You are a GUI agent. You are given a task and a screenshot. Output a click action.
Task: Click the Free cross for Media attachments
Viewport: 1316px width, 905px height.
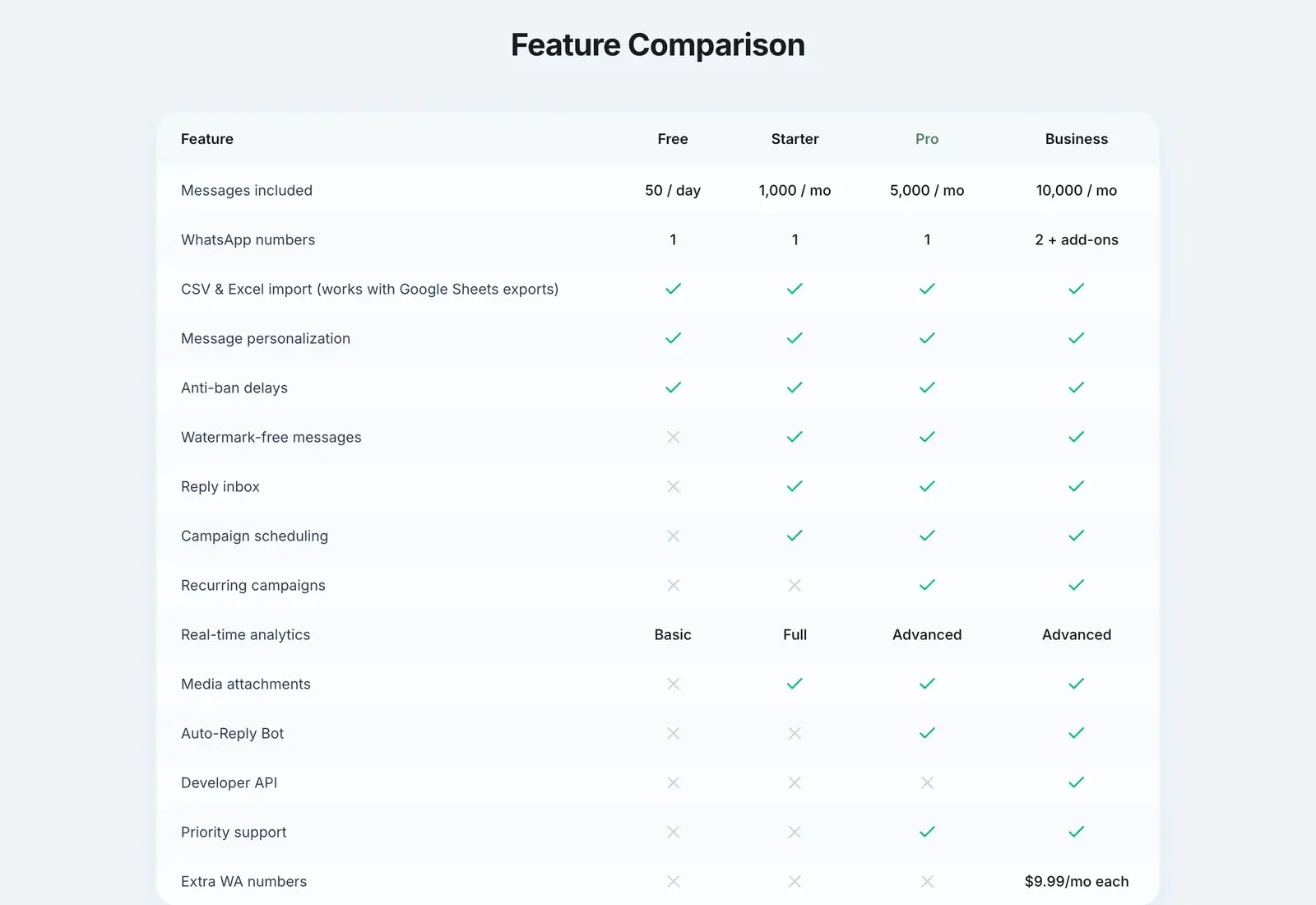673,684
